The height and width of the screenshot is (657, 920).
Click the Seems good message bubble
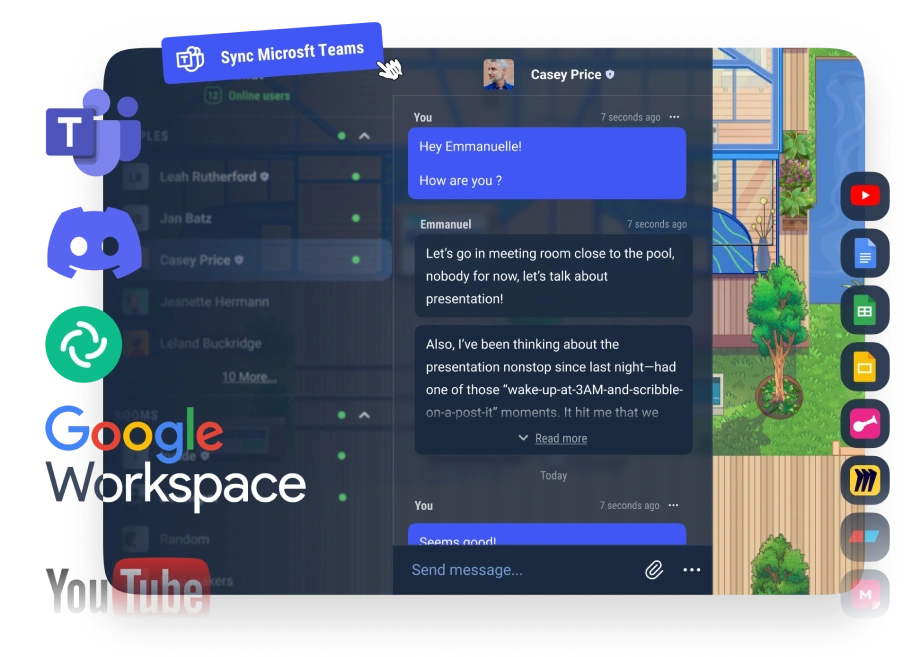[547, 534]
